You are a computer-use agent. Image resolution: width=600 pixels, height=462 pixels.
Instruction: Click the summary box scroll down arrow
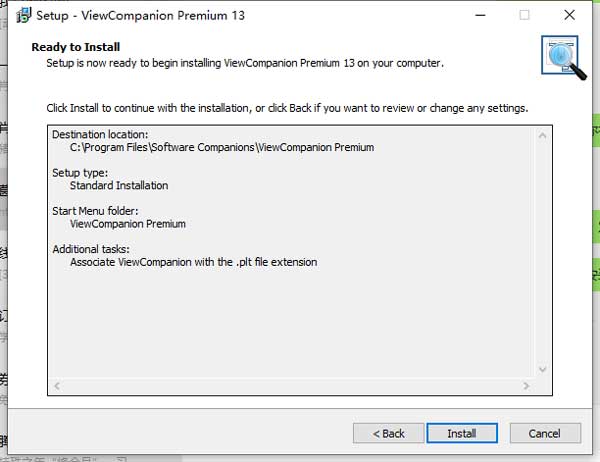point(542,369)
